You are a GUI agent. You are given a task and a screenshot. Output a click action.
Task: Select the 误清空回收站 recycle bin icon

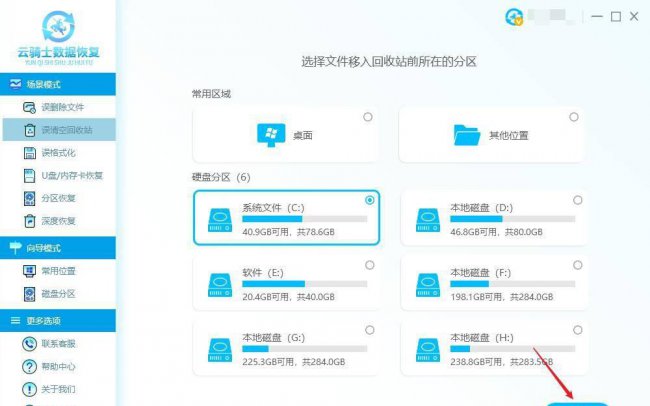tap(29, 130)
